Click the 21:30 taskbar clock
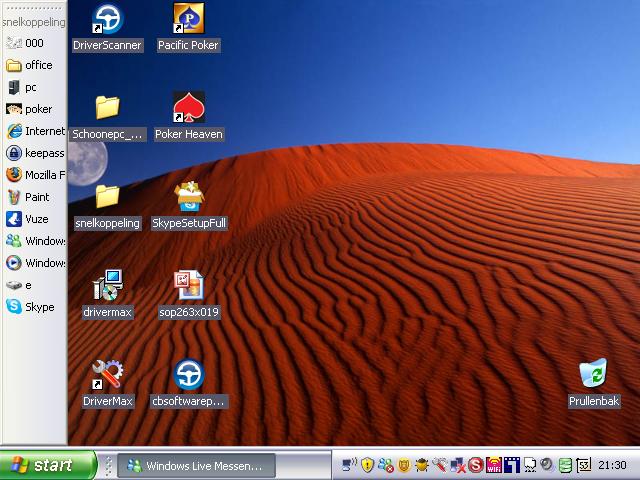Screen dimensions: 640x480 point(612,465)
